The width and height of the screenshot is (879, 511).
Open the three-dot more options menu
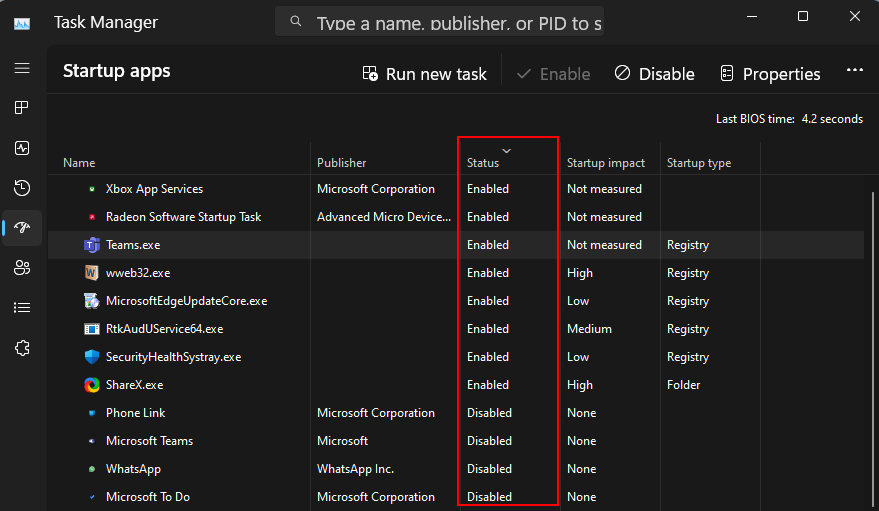tap(854, 72)
